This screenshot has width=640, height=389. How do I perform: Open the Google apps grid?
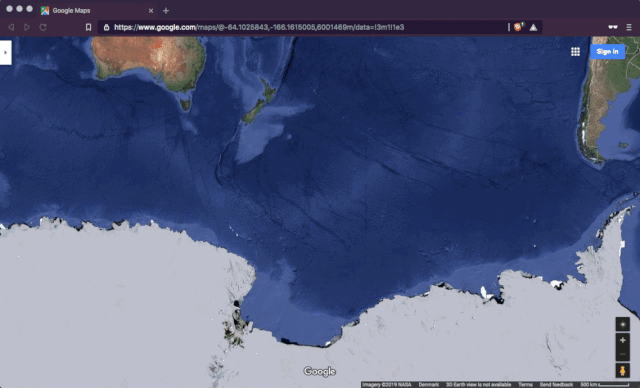pyautogui.click(x=575, y=51)
